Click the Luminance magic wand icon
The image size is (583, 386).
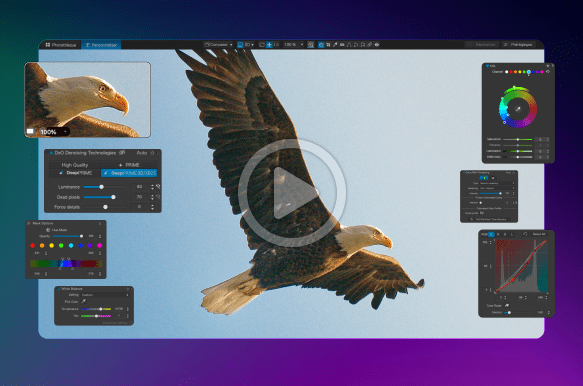click(158, 186)
